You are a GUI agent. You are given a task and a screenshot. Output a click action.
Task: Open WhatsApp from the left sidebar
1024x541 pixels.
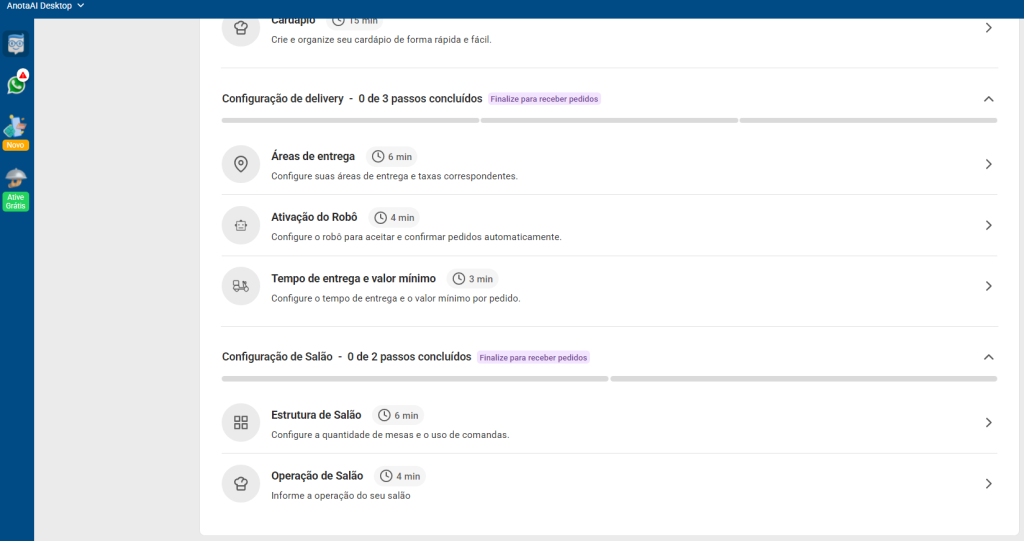pyautogui.click(x=17, y=84)
